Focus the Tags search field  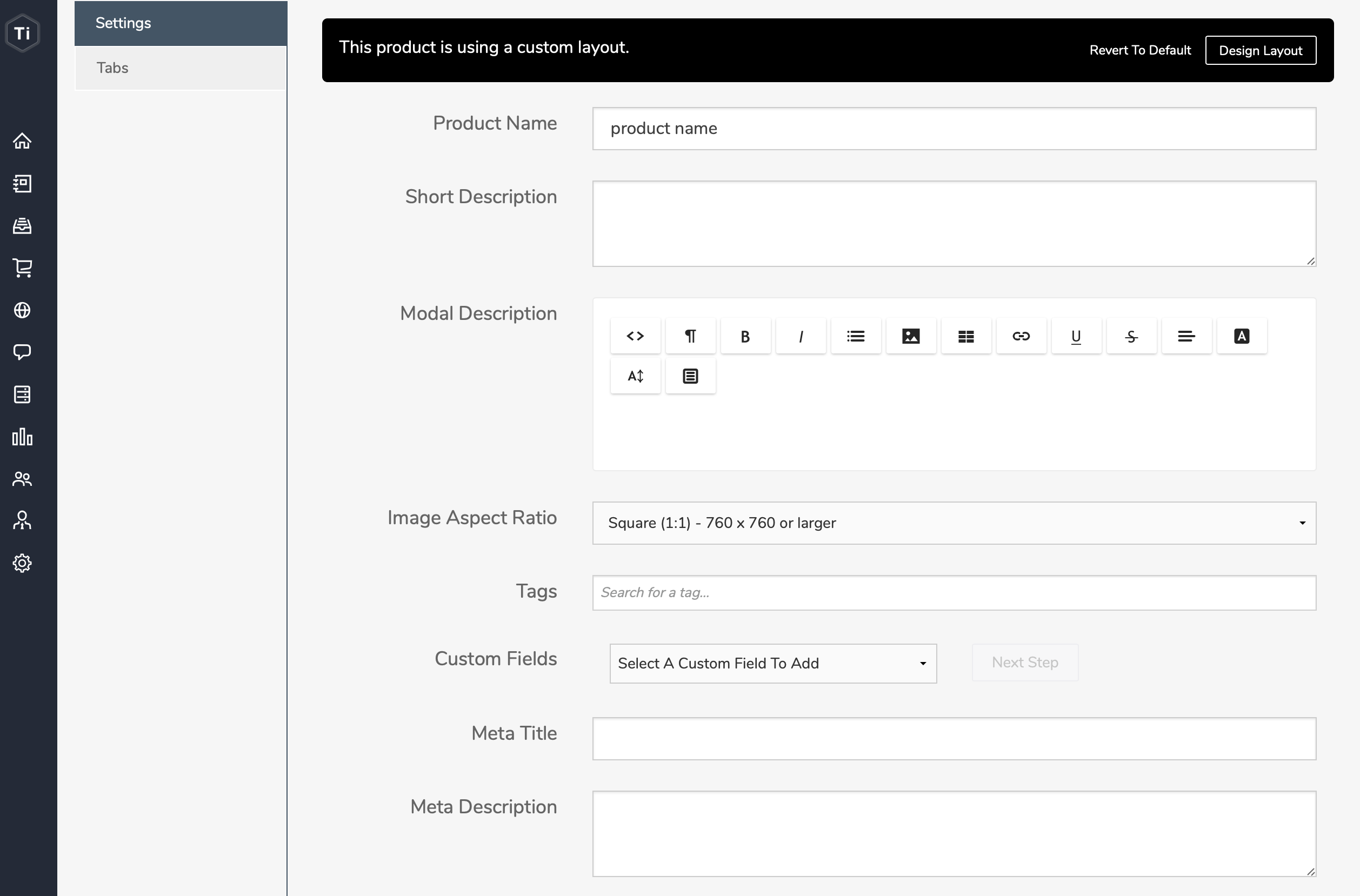point(954,593)
